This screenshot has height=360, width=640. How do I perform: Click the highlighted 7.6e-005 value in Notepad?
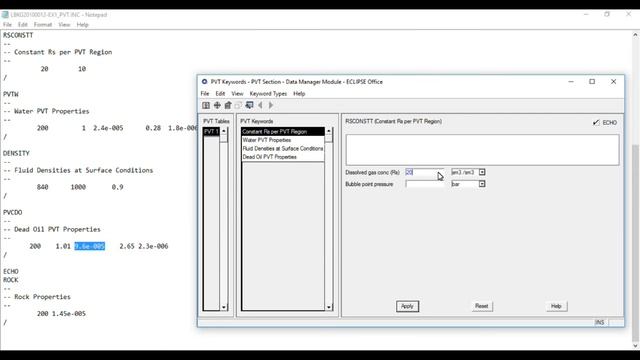(90, 246)
